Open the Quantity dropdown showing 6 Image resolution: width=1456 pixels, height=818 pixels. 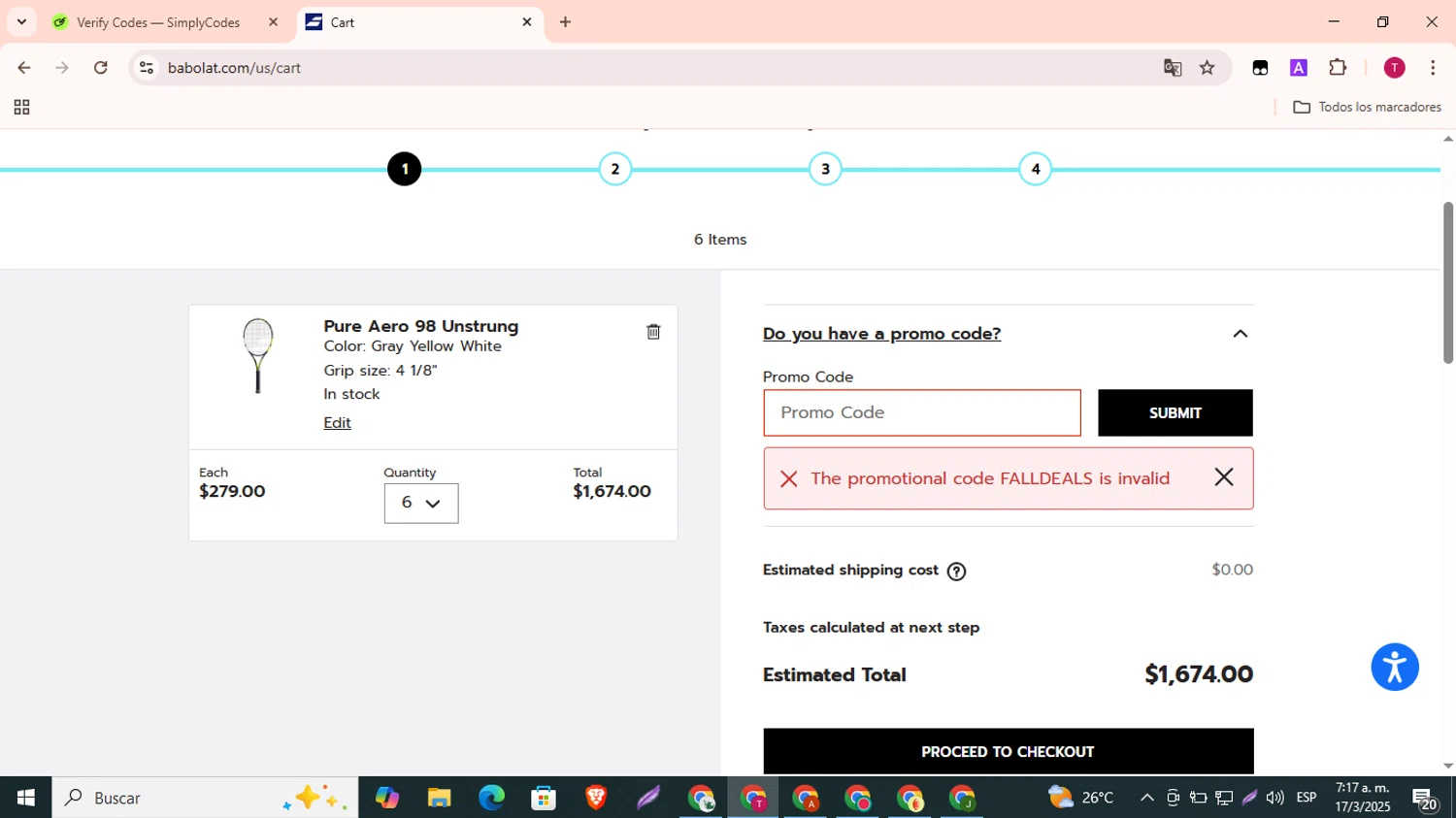pyautogui.click(x=421, y=504)
